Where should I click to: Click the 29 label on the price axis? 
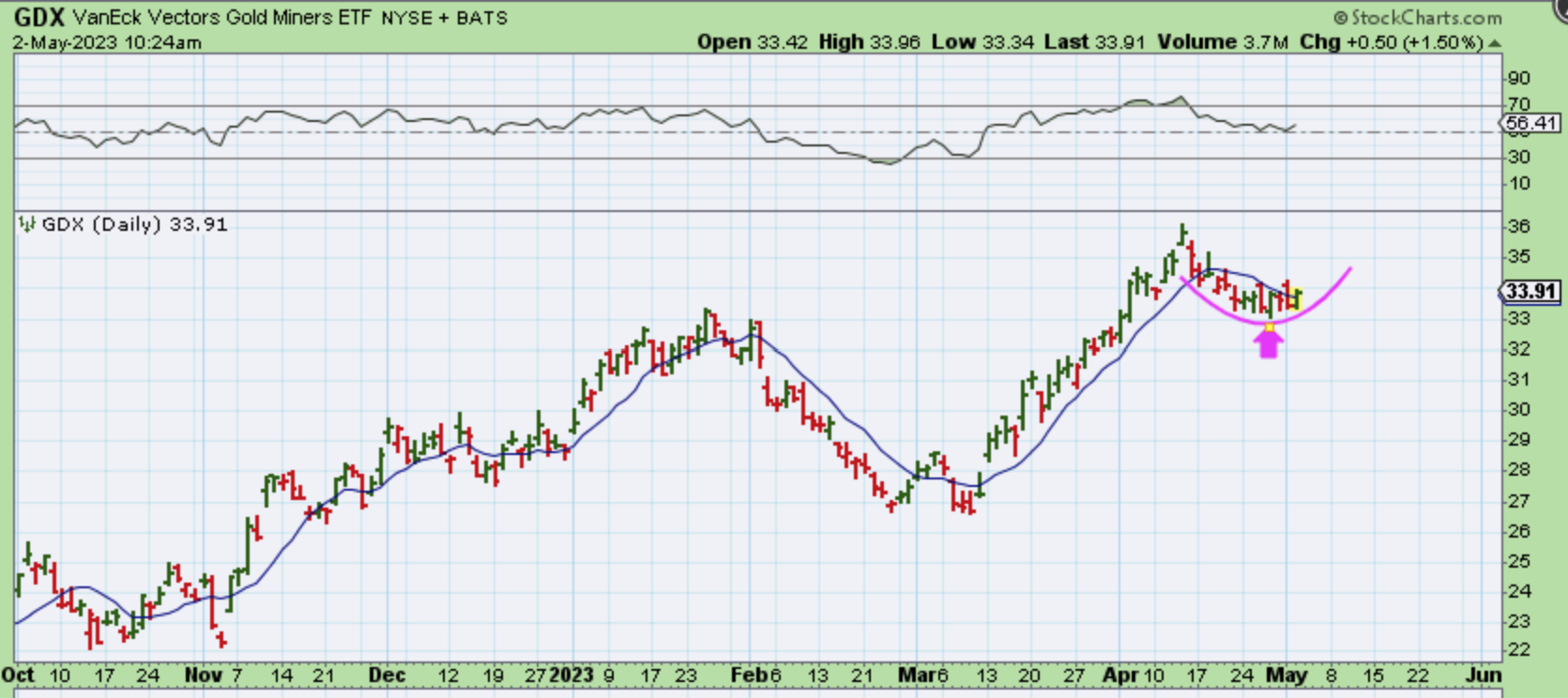[x=1519, y=439]
